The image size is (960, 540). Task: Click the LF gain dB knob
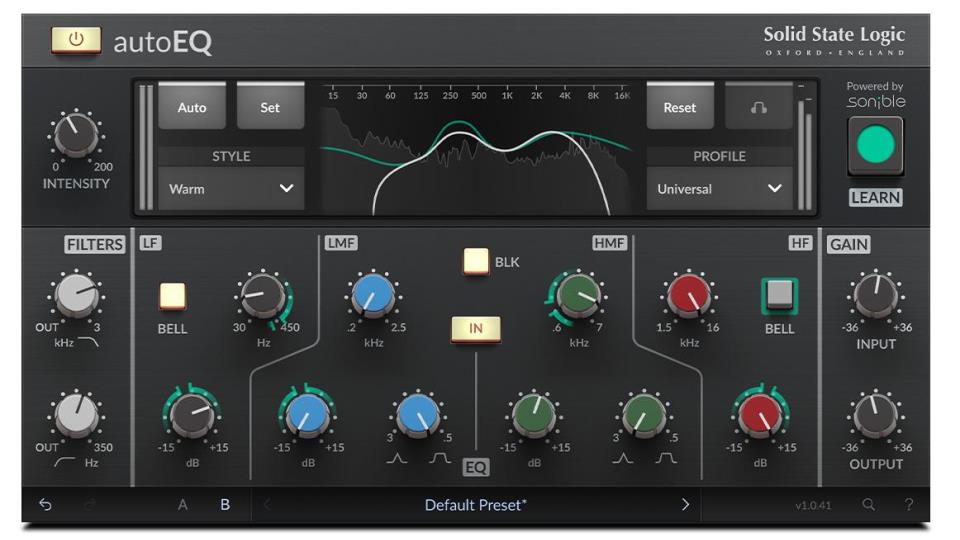click(192, 416)
